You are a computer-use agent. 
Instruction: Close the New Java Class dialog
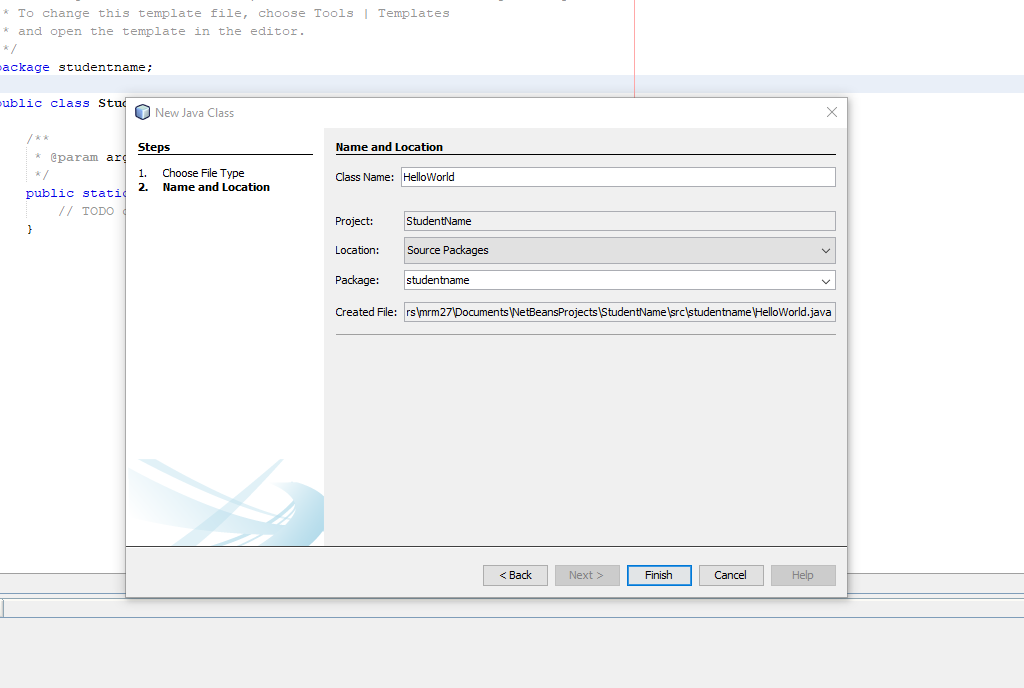tap(831, 112)
